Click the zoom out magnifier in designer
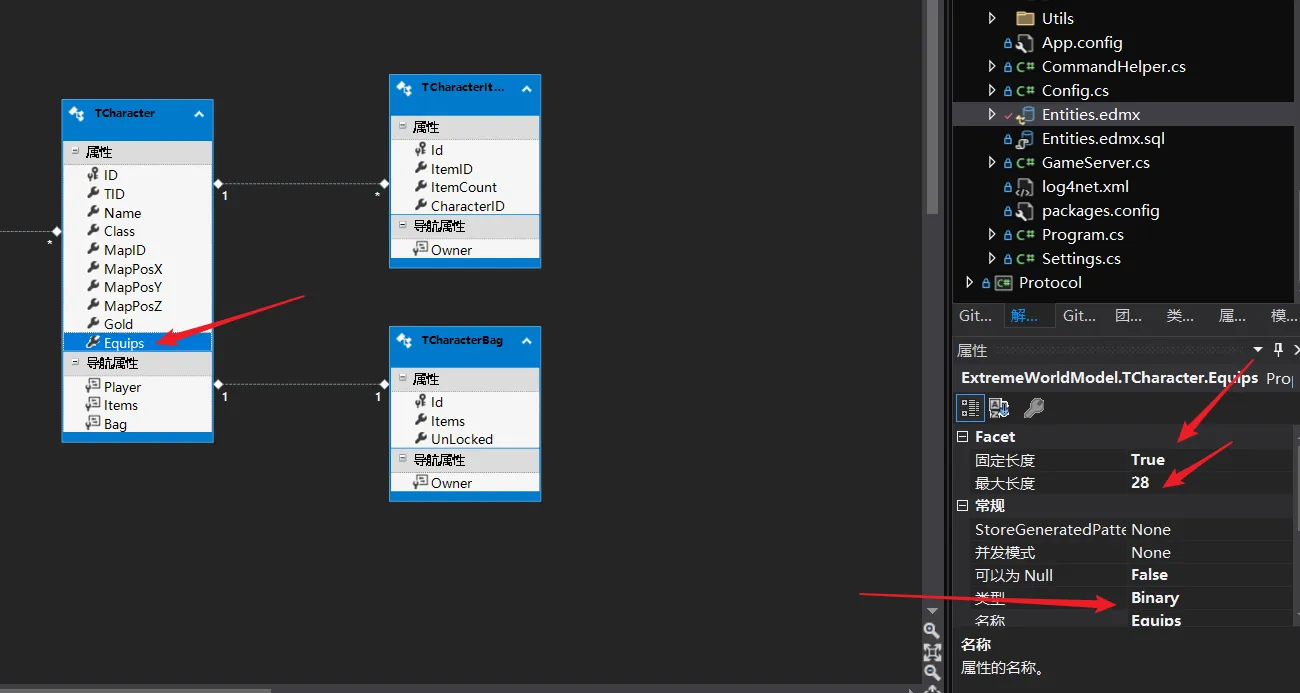The width and height of the screenshot is (1300, 693). pos(932,673)
